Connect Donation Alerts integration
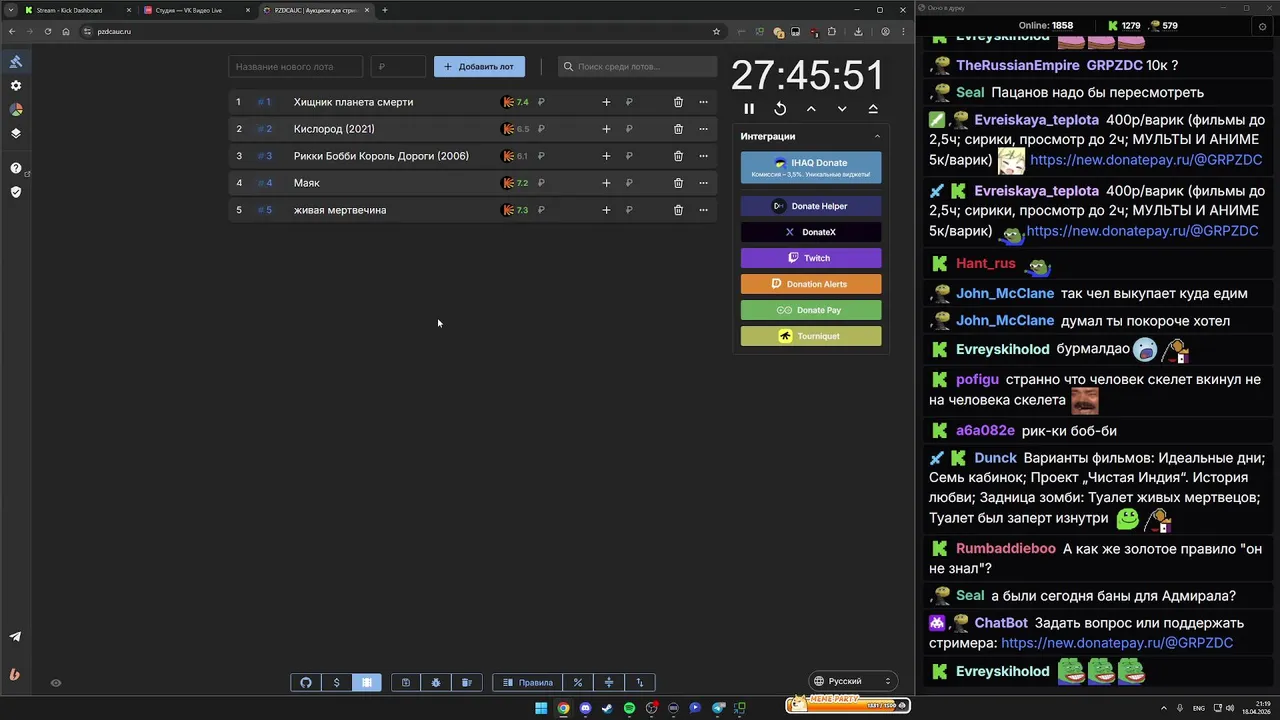Viewport: 1280px width, 720px height. click(x=811, y=284)
